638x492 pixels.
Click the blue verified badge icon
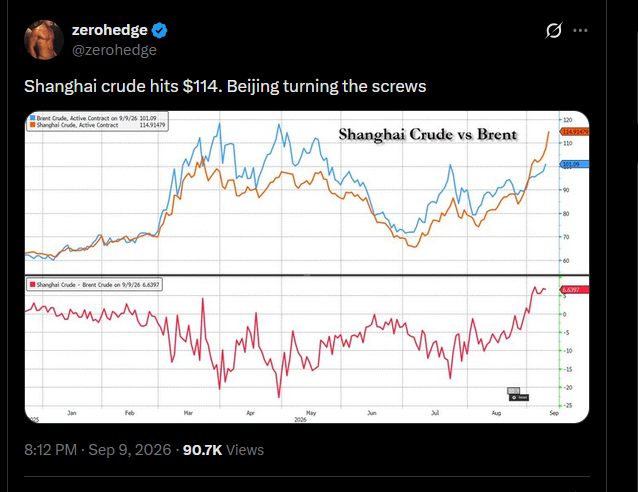(x=160, y=31)
